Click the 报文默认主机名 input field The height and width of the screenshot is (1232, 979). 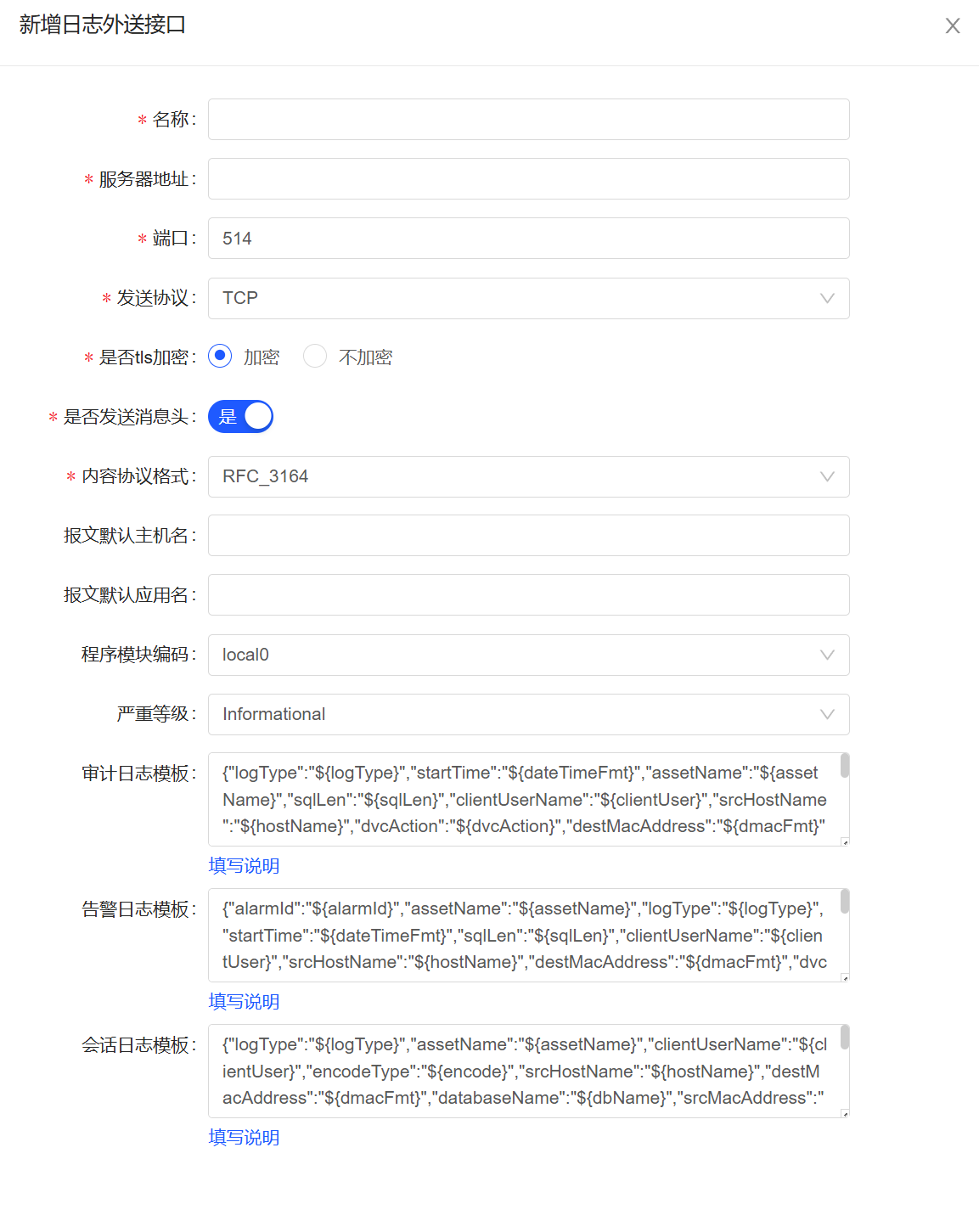pyautogui.click(x=528, y=536)
